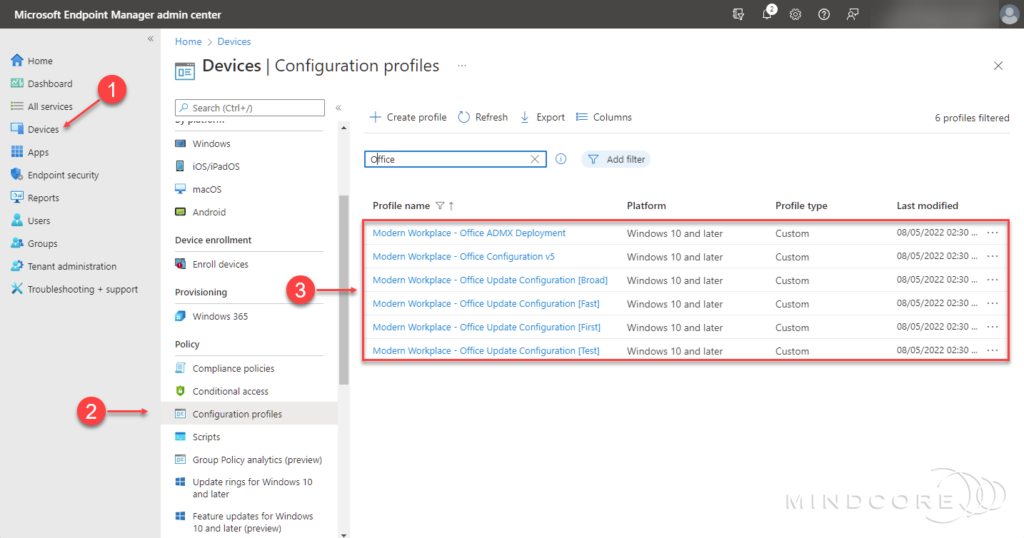Open Apps in left navigation
The image size is (1024, 538).
pyautogui.click(x=30, y=152)
